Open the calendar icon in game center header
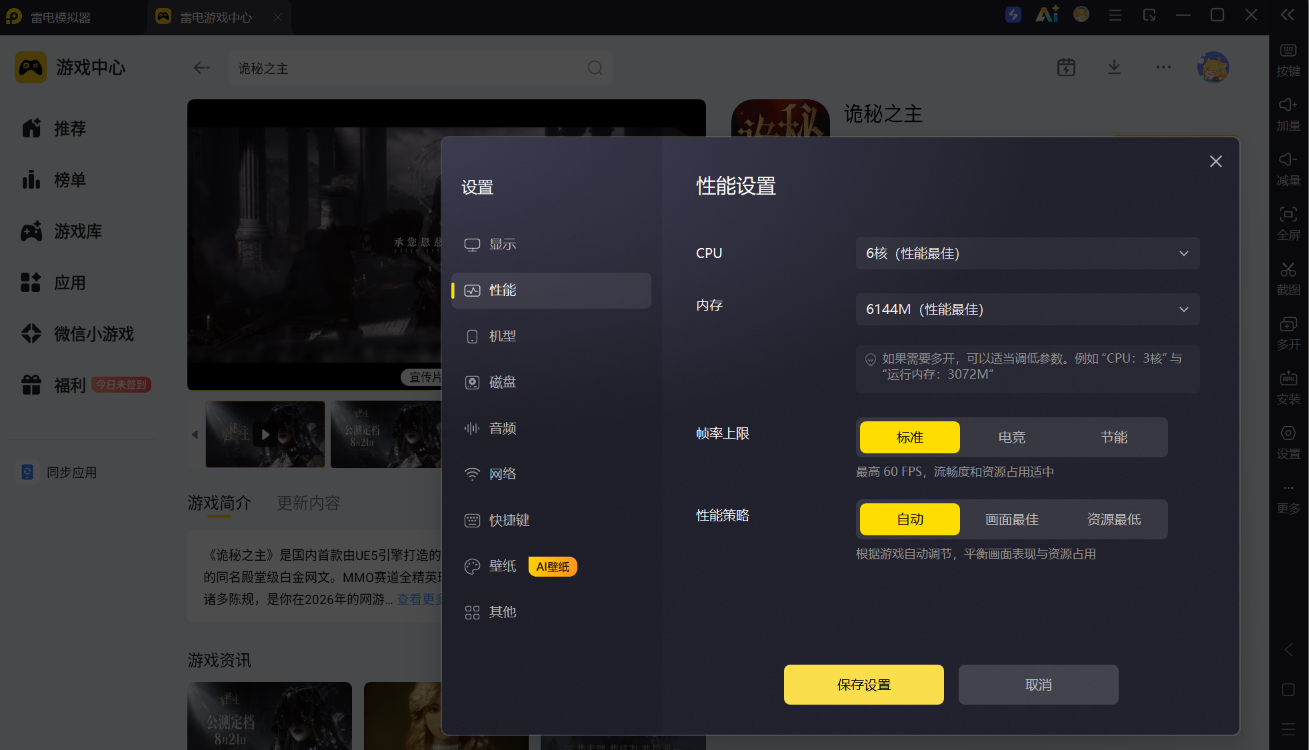This screenshot has height=750, width=1309. tap(1066, 67)
